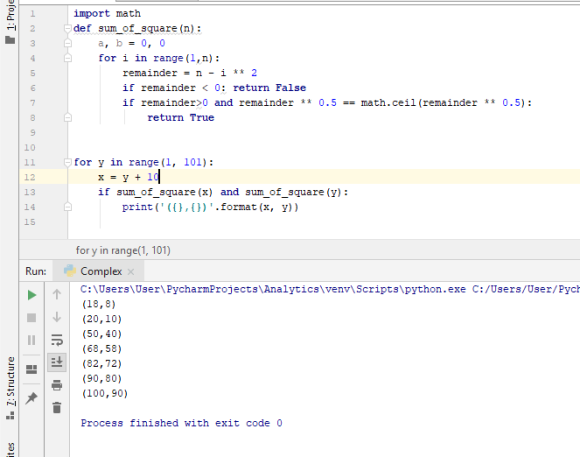580x457 pixels.
Task: Rerun the Complex script with green play icon
Action: tap(32, 295)
